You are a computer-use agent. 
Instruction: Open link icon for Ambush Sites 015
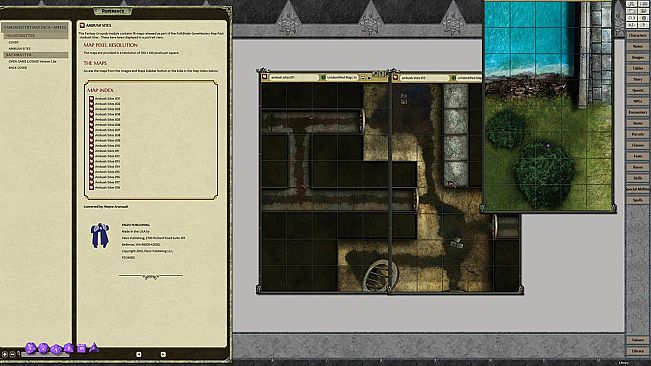(91, 172)
